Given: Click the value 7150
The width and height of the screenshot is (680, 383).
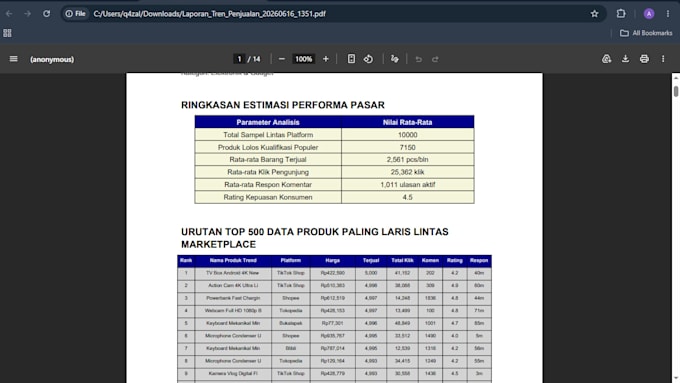Looking at the screenshot, I should pos(408,147).
